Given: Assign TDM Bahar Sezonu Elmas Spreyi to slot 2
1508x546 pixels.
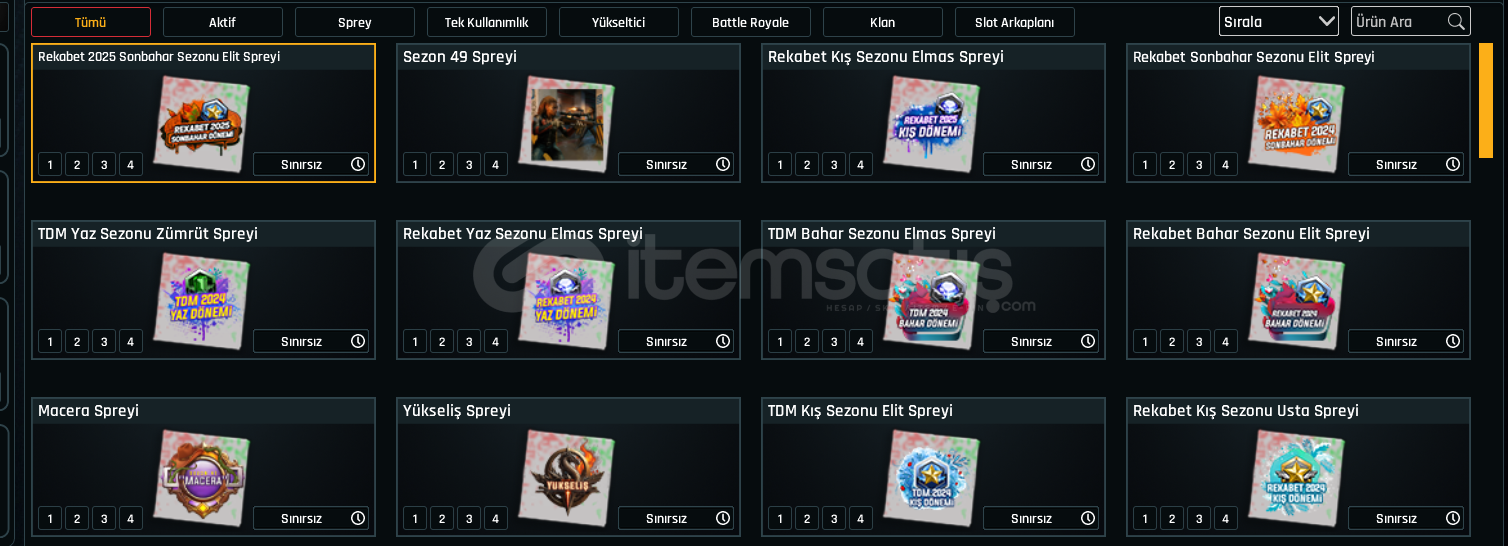Looking at the screenshot, I should (x=807, y=341).
